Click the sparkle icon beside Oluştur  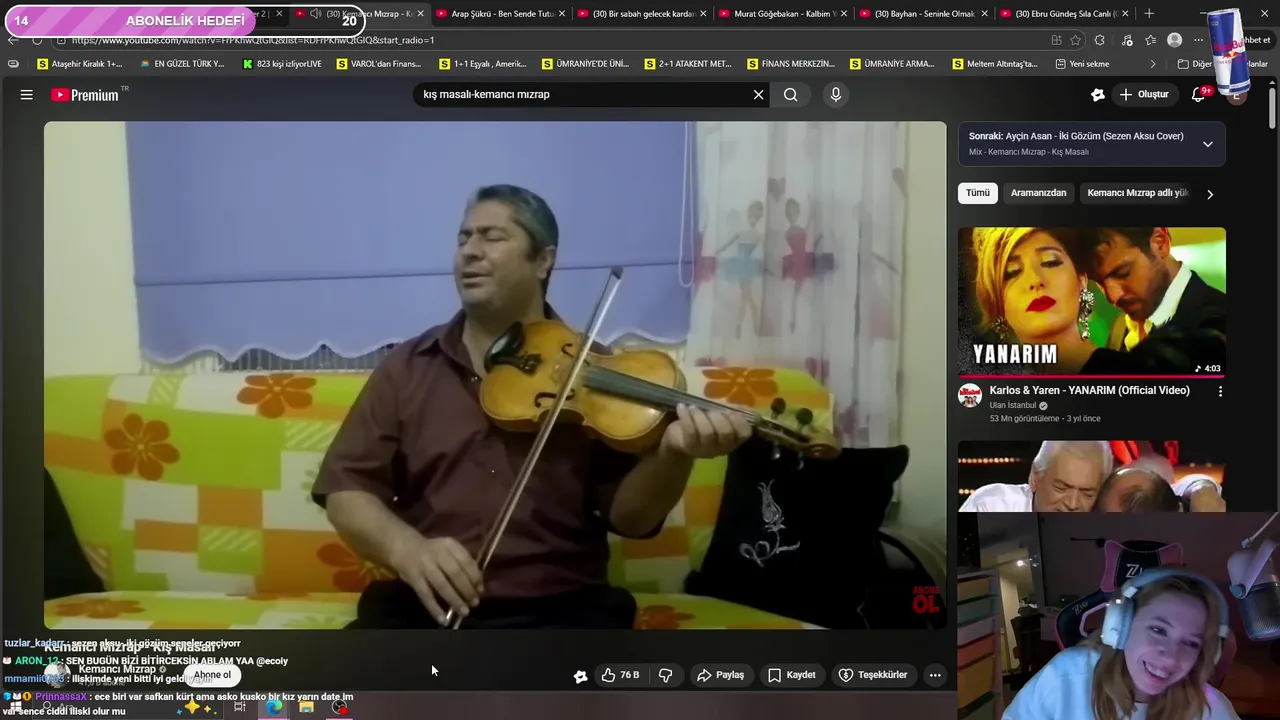coord(1098,95)
